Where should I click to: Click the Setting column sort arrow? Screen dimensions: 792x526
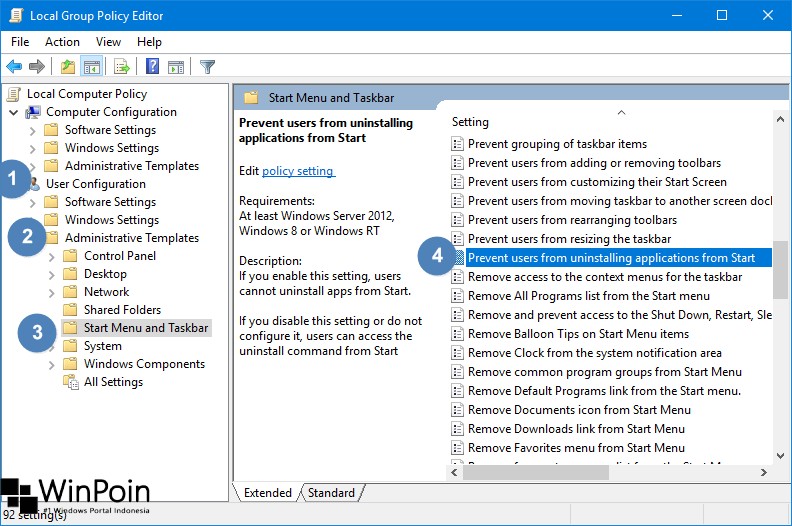coord(622,112)
